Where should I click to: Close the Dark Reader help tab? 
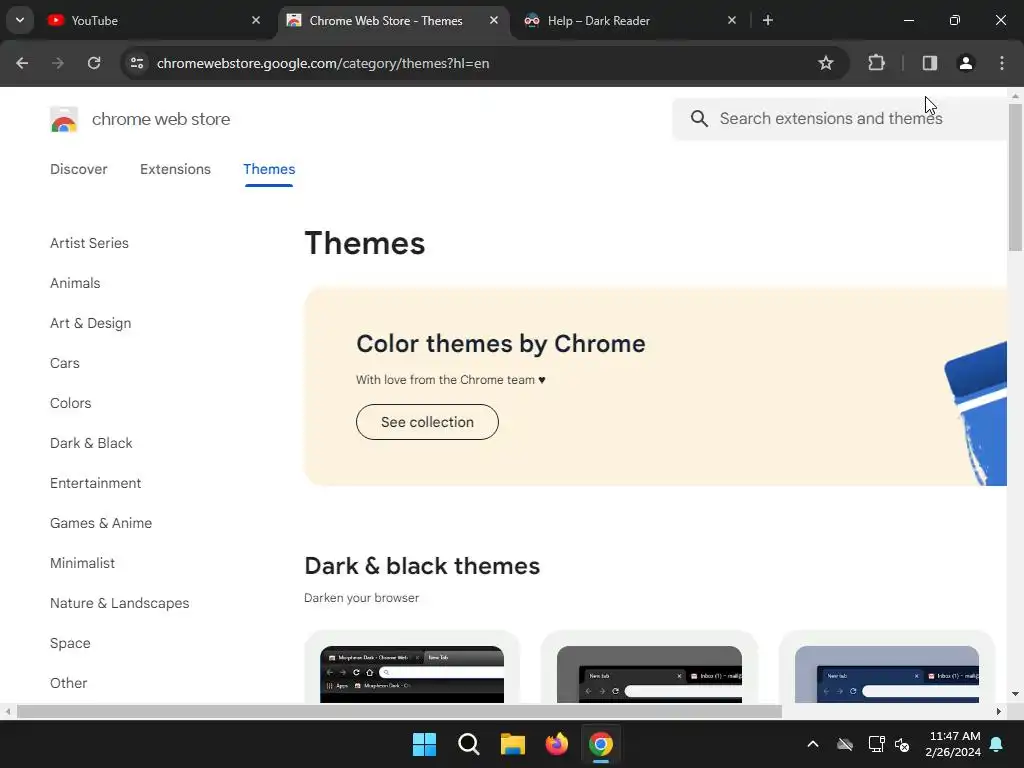point(732,20)
